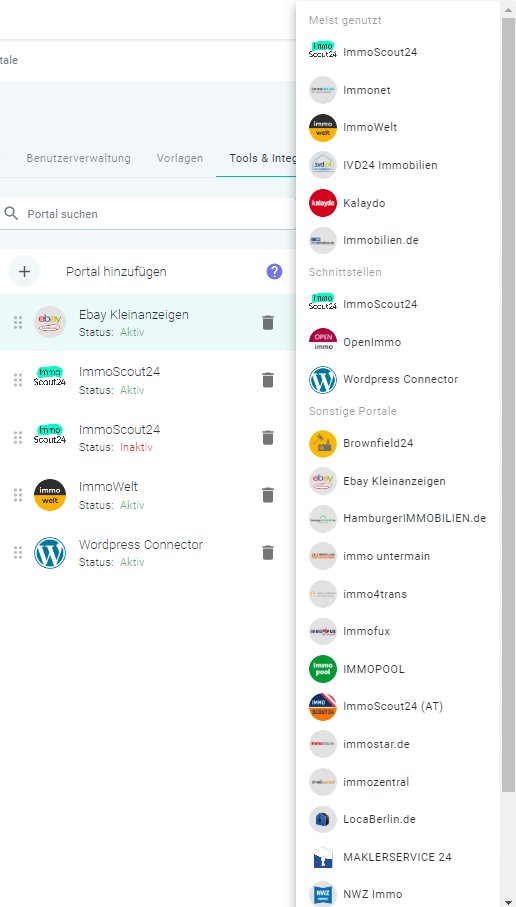
Task: Click the Brownfield24 yellow logo
Action: [x=323, y=444]
